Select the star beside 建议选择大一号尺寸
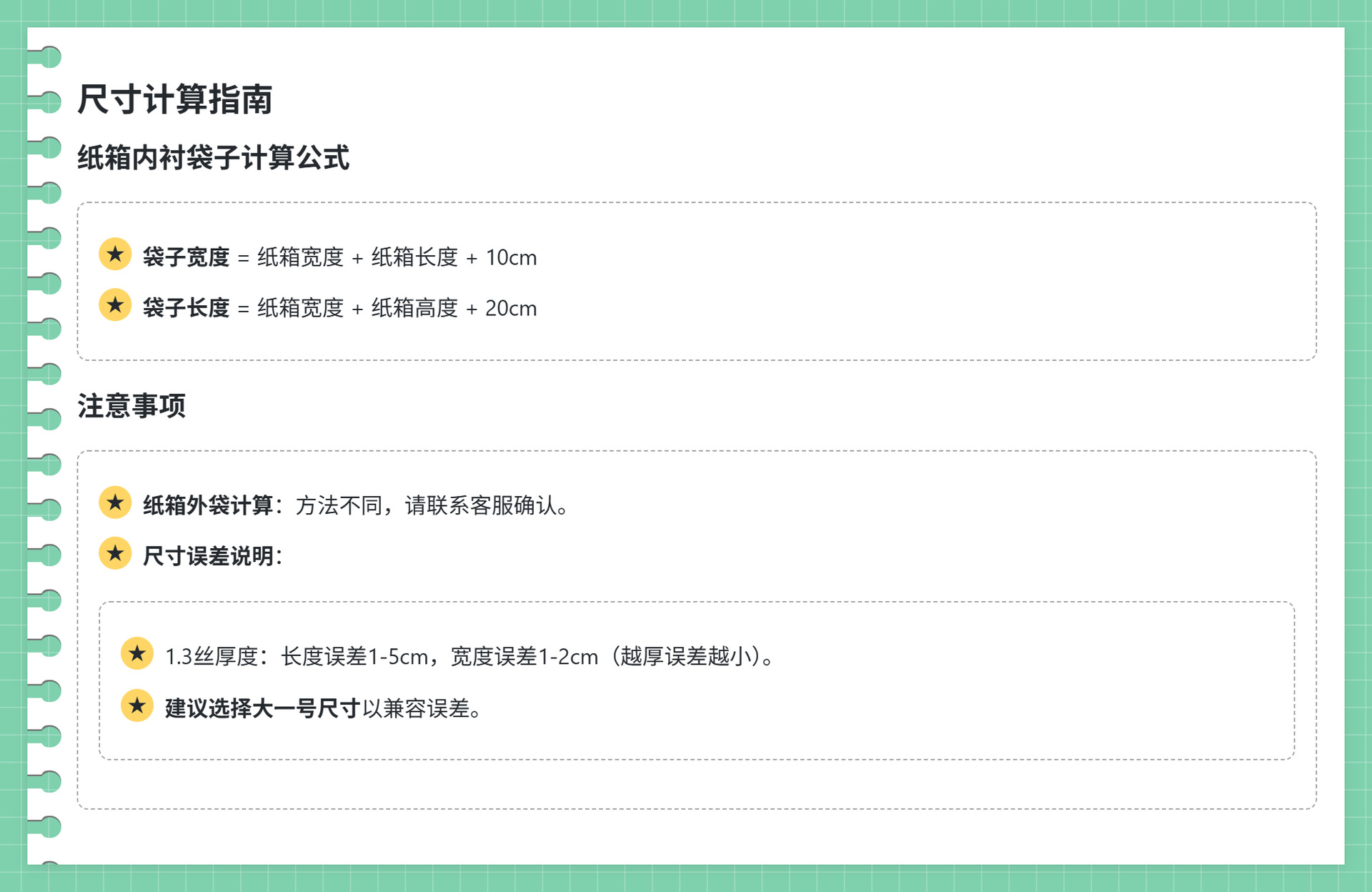 [137, 705]
